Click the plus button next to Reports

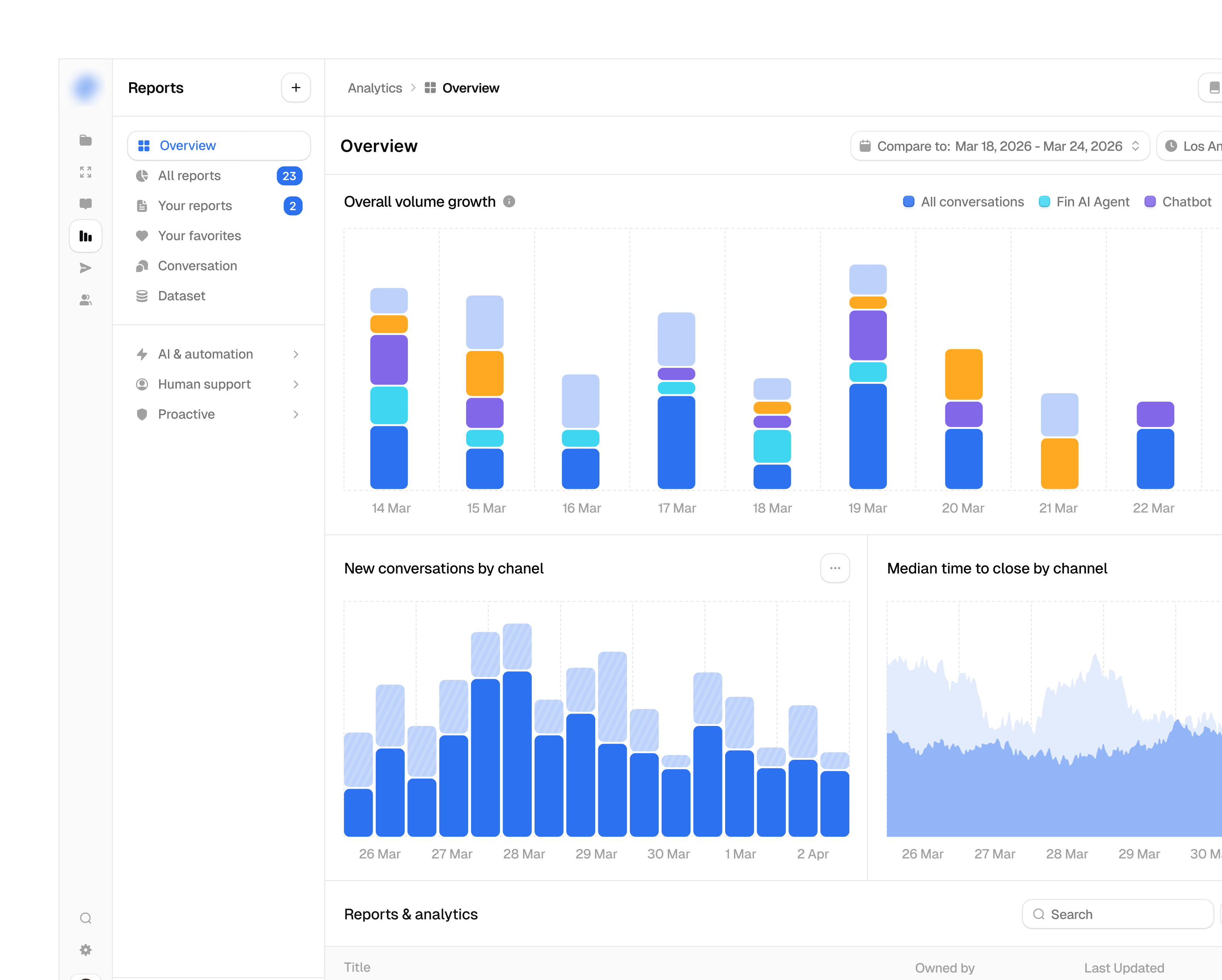pos(296,88)
